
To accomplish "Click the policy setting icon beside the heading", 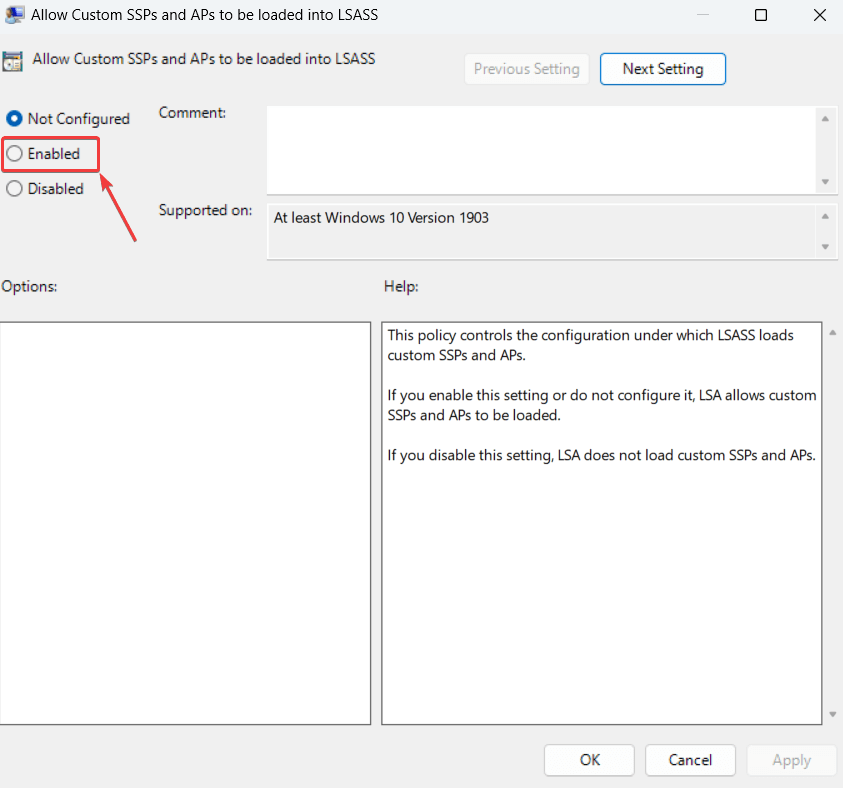I will tap(14, 60).
